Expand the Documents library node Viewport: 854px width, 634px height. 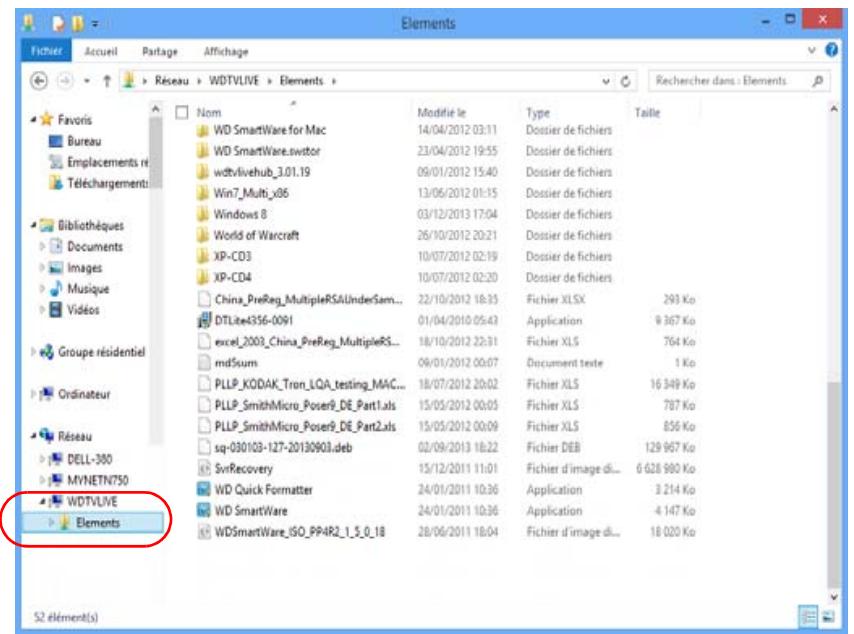click(42, 246)
